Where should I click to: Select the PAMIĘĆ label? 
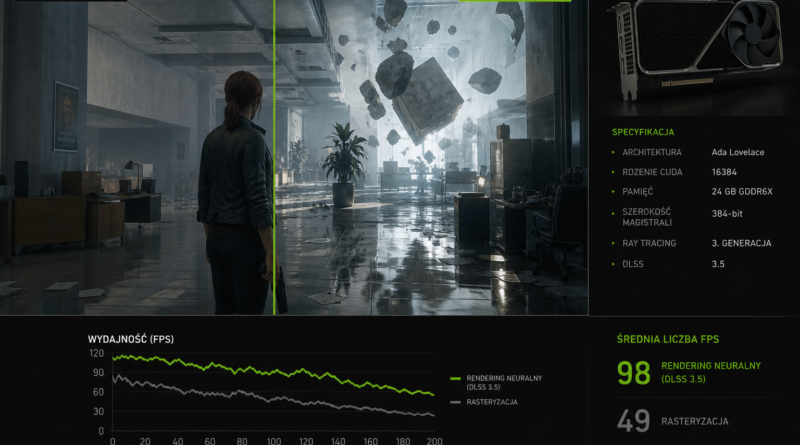(x=637, y=192)
